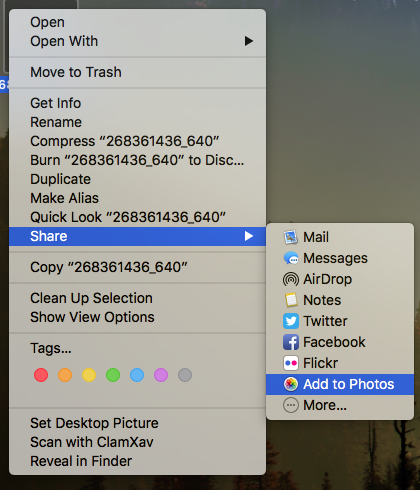420x490 pixels.
Task: Click the Flickr dots icon
Action: (x=291, y=363)
